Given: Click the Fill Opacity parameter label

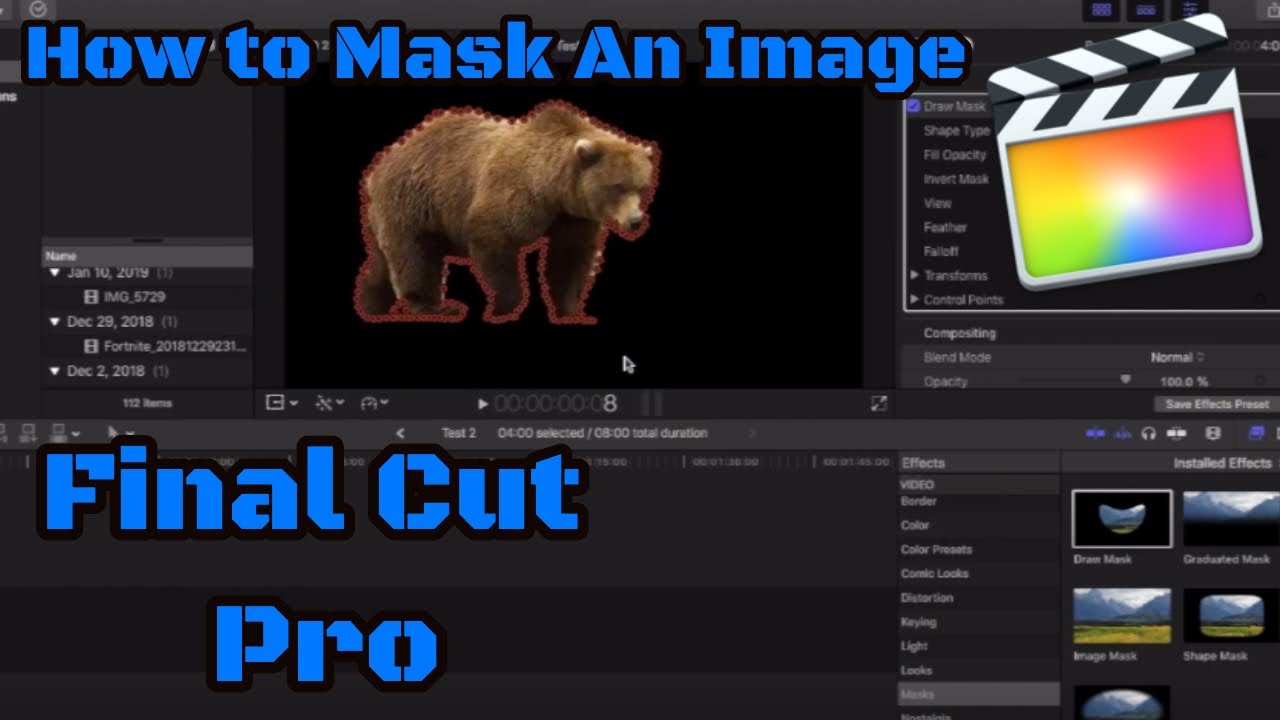Looking at the screenshot, I should (955, 155).
